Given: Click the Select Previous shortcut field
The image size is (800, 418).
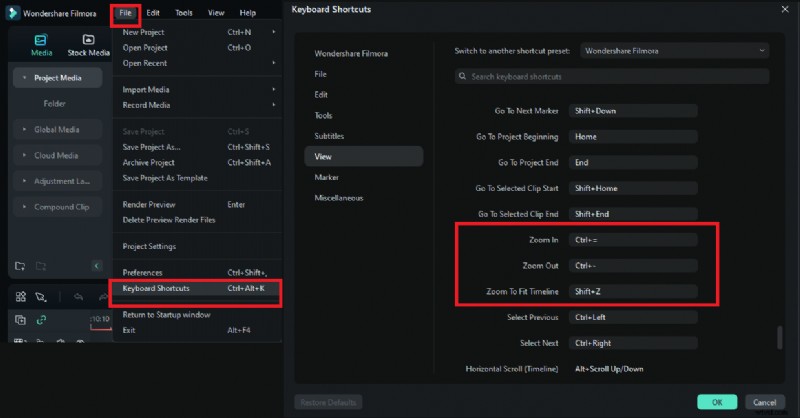Looking at the screenshot, I should coord(633,317).
